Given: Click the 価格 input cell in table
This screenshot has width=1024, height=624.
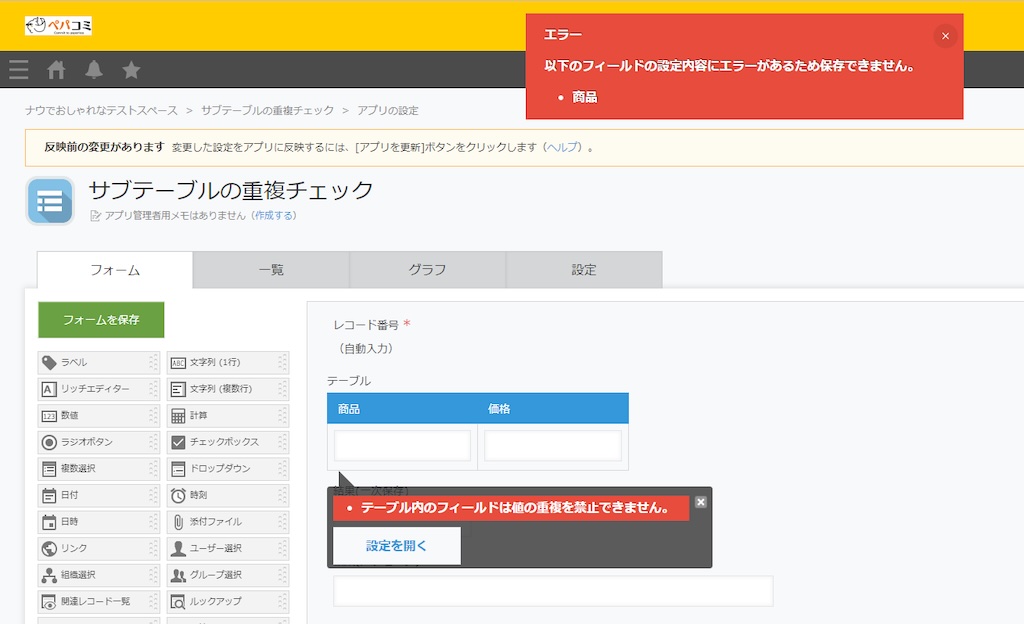Looking at the screenshot, I should (x=552, y=445).
